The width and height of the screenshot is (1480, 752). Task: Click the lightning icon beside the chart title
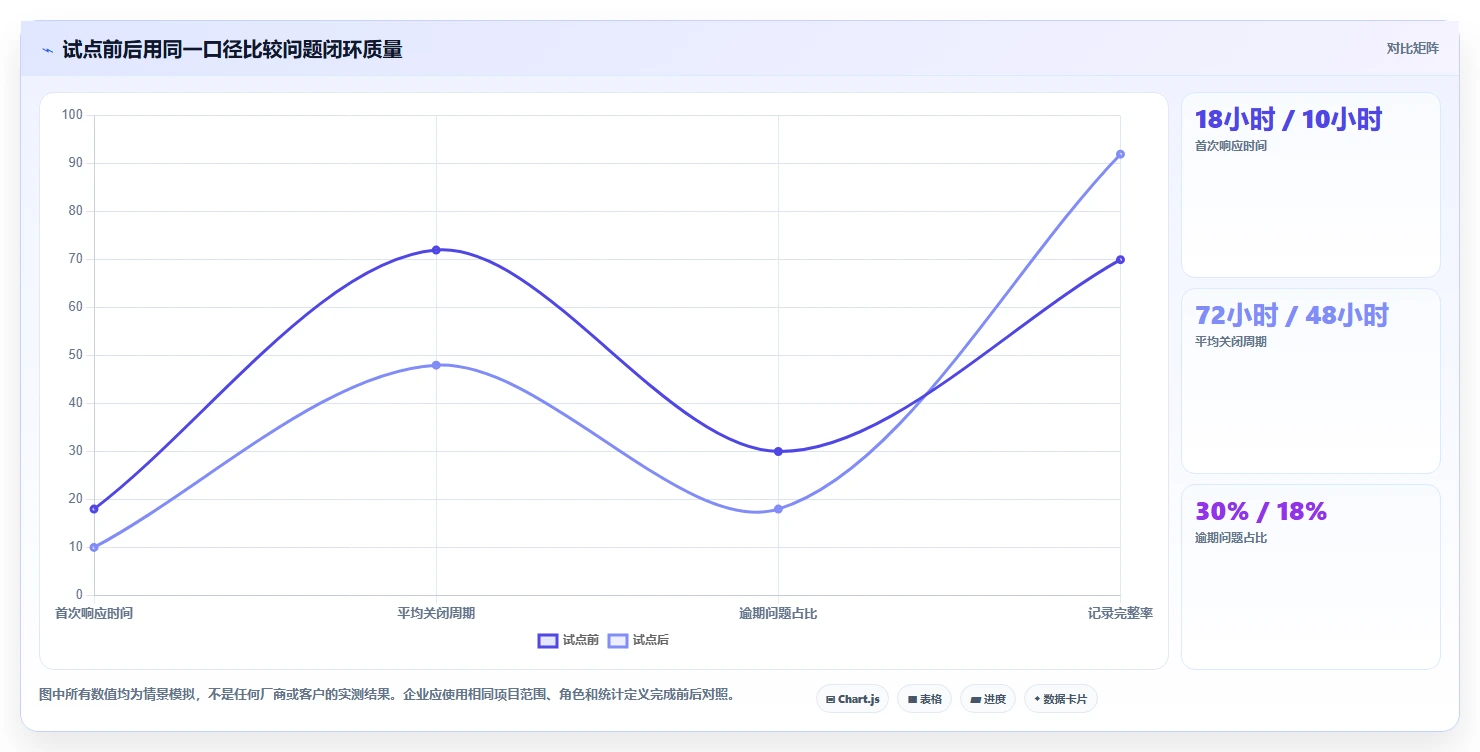(47, 50)
